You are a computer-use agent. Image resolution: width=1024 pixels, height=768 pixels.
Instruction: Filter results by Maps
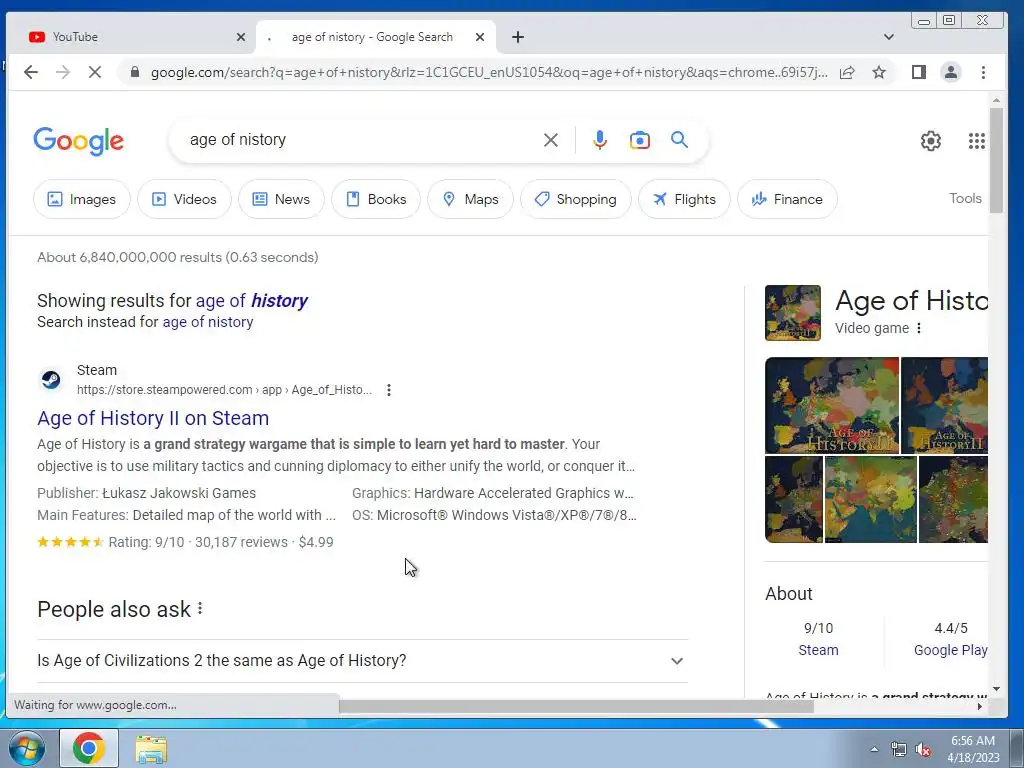470,199
